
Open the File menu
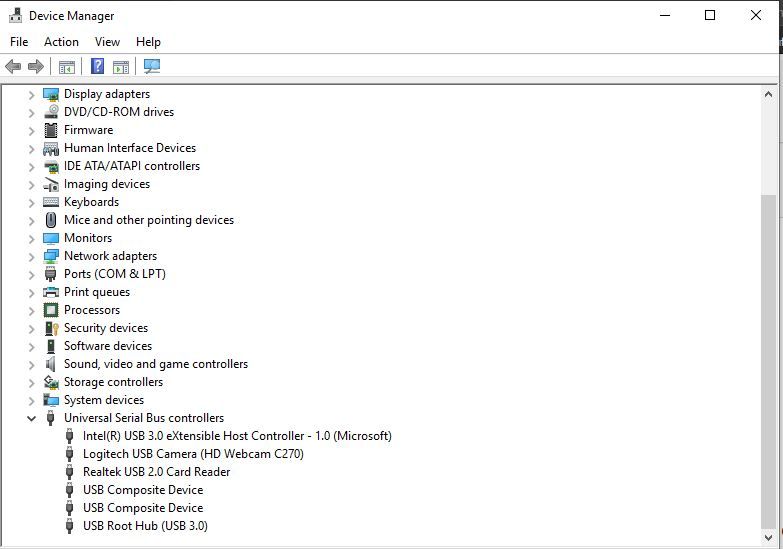[x=19, y=42]
